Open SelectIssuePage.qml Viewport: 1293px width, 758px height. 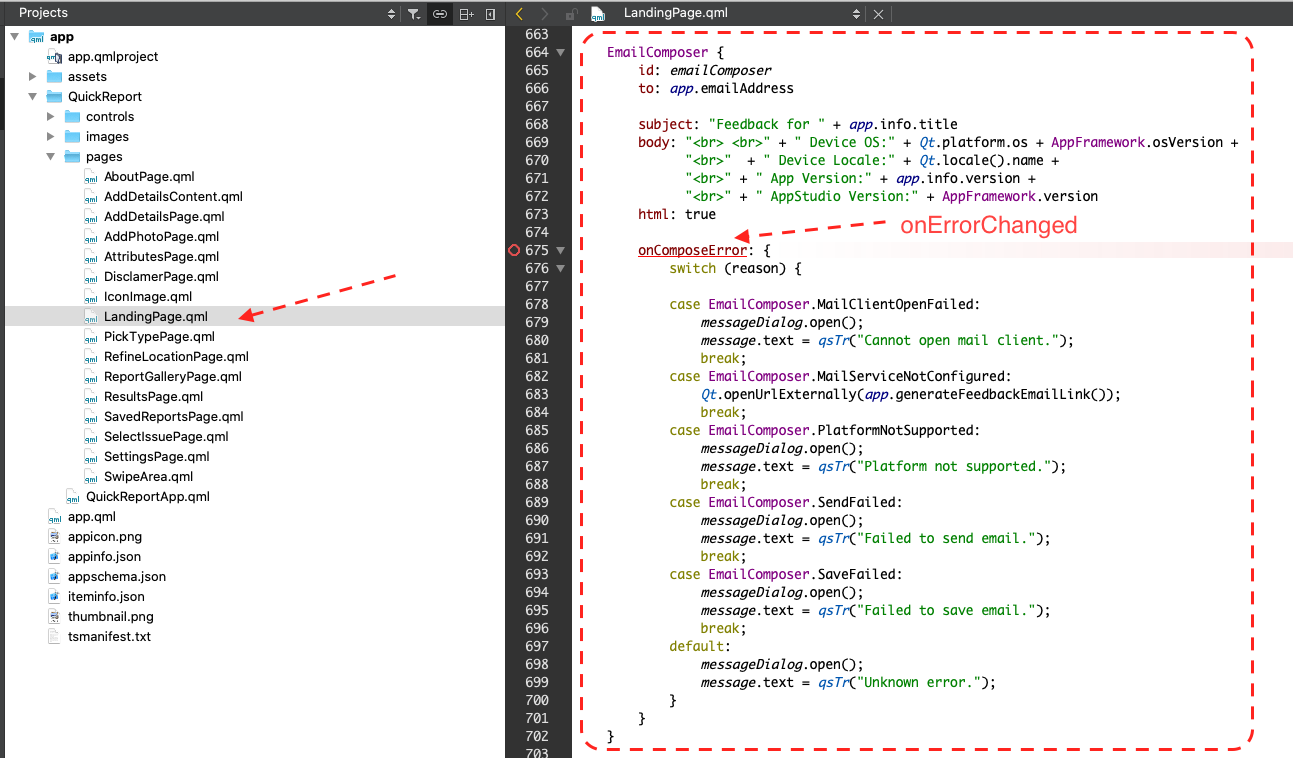tap(166, 436)
